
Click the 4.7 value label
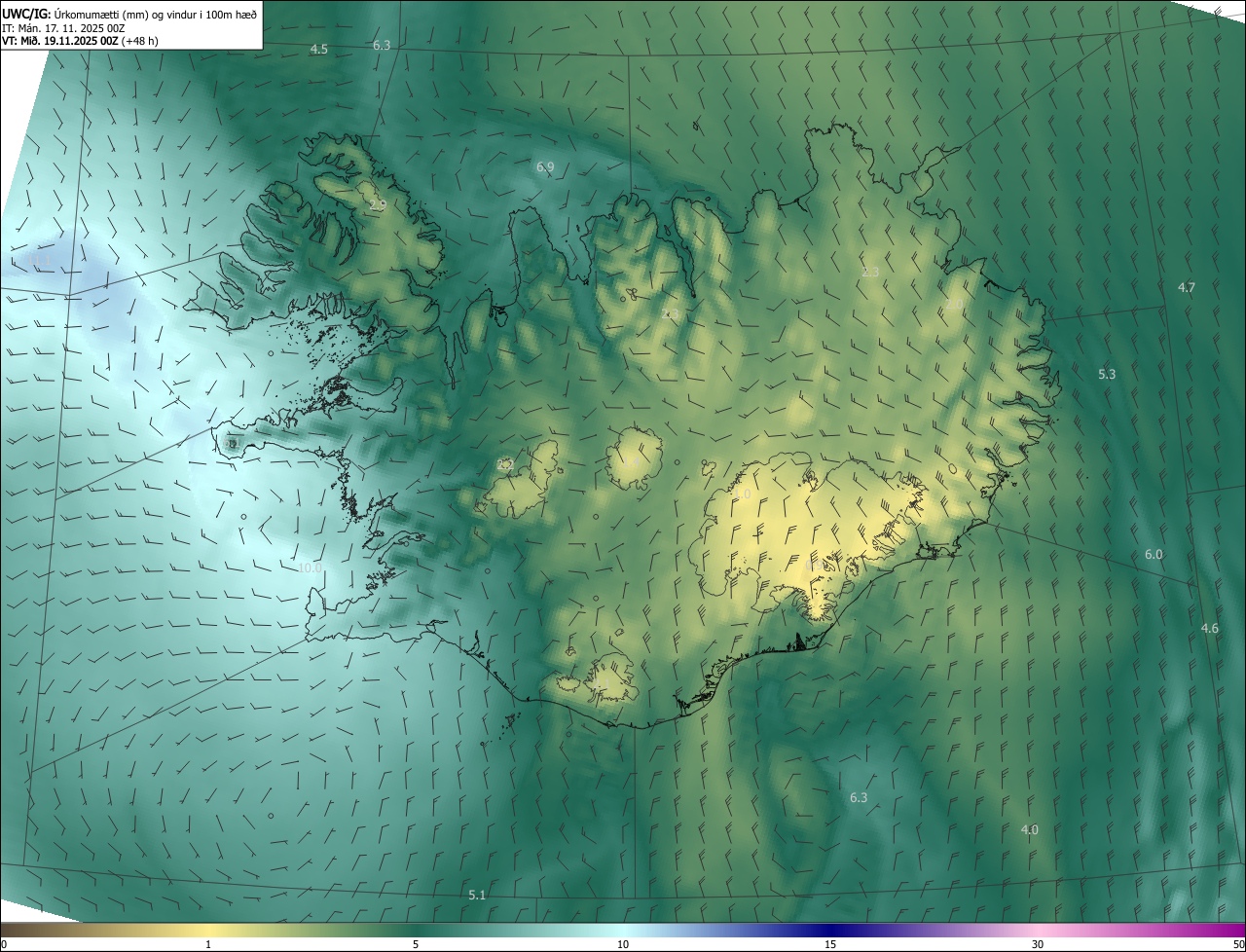pos(1187,287)
